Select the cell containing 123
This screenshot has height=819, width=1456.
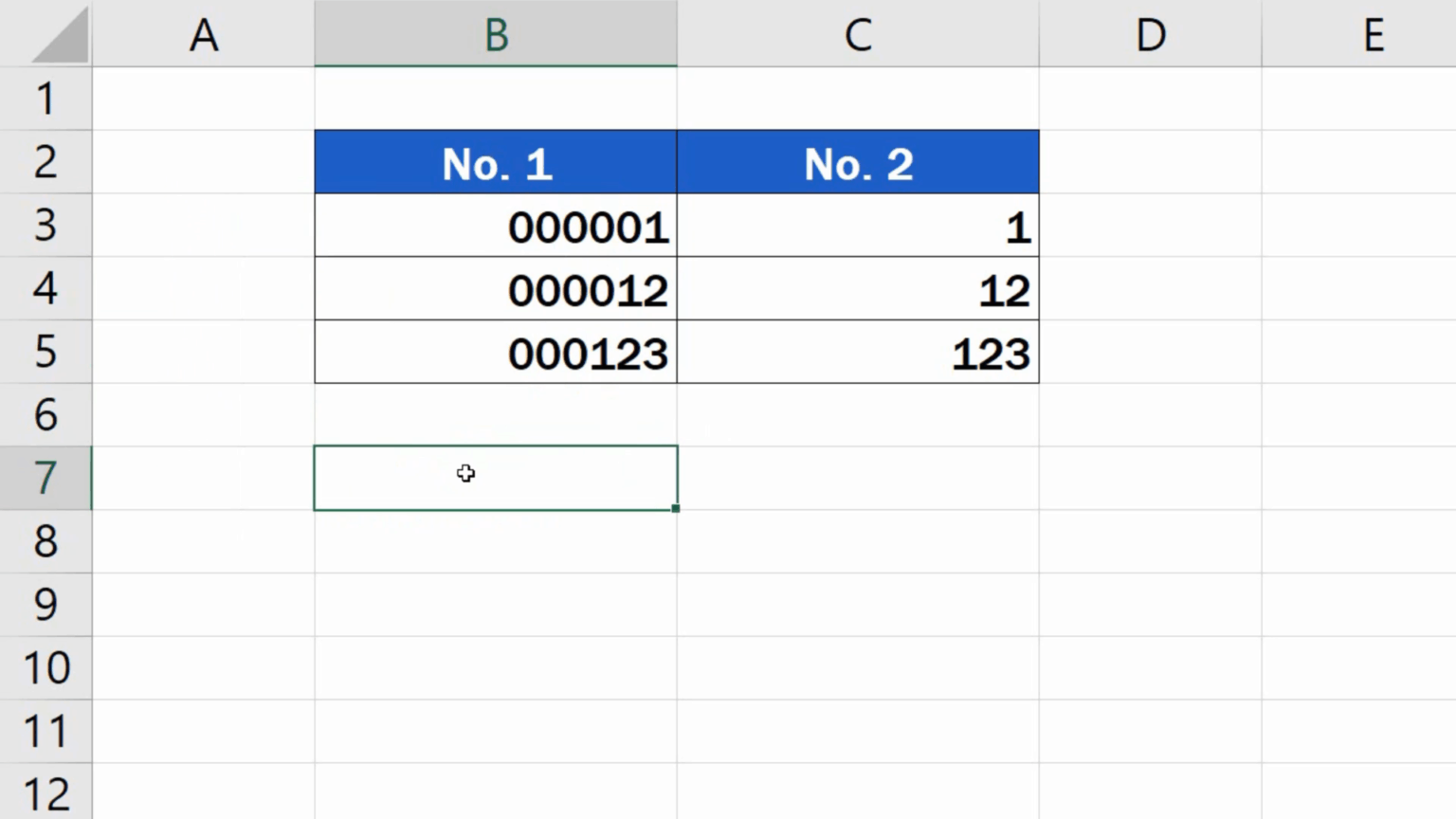pos(858,352)
